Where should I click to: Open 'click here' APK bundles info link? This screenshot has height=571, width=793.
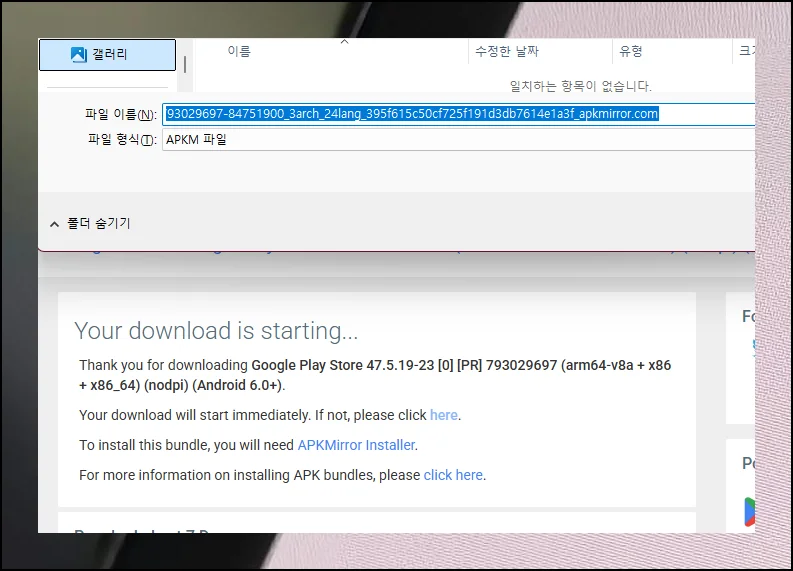pos(453,475)
